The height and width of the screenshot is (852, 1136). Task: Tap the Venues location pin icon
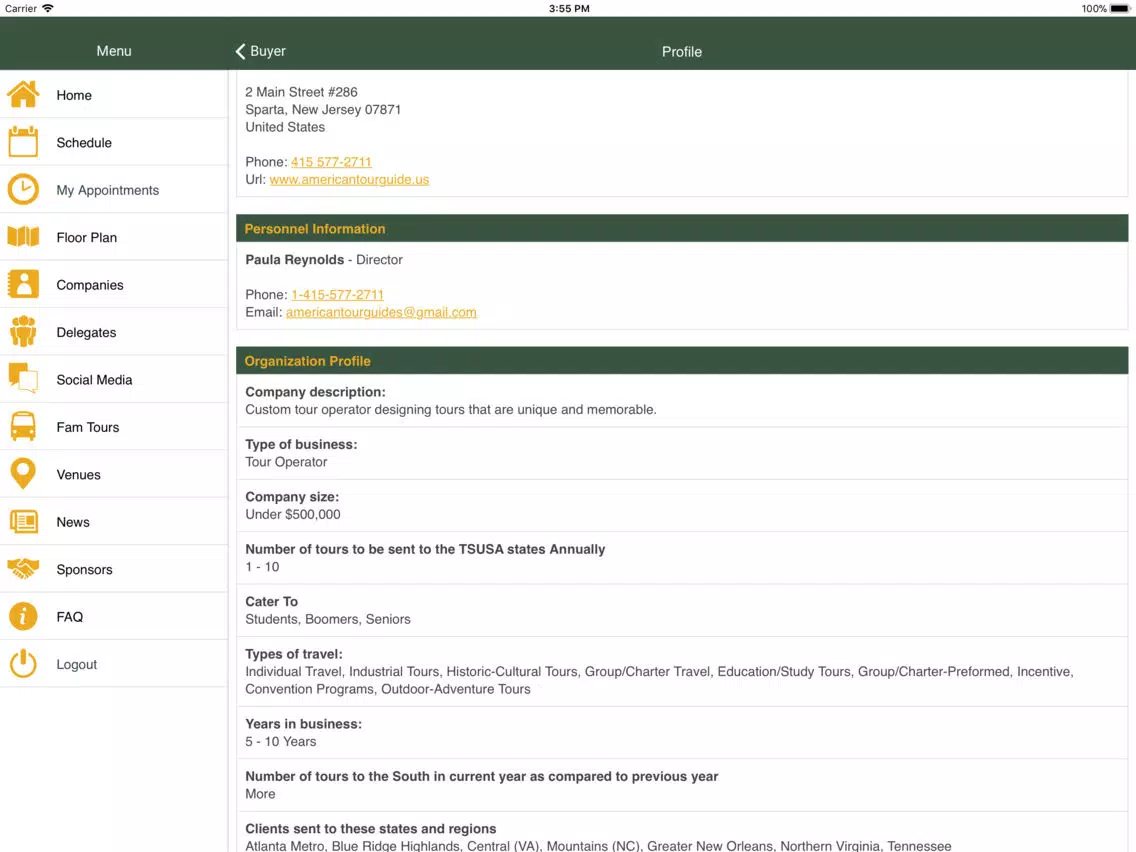[23, 474]
